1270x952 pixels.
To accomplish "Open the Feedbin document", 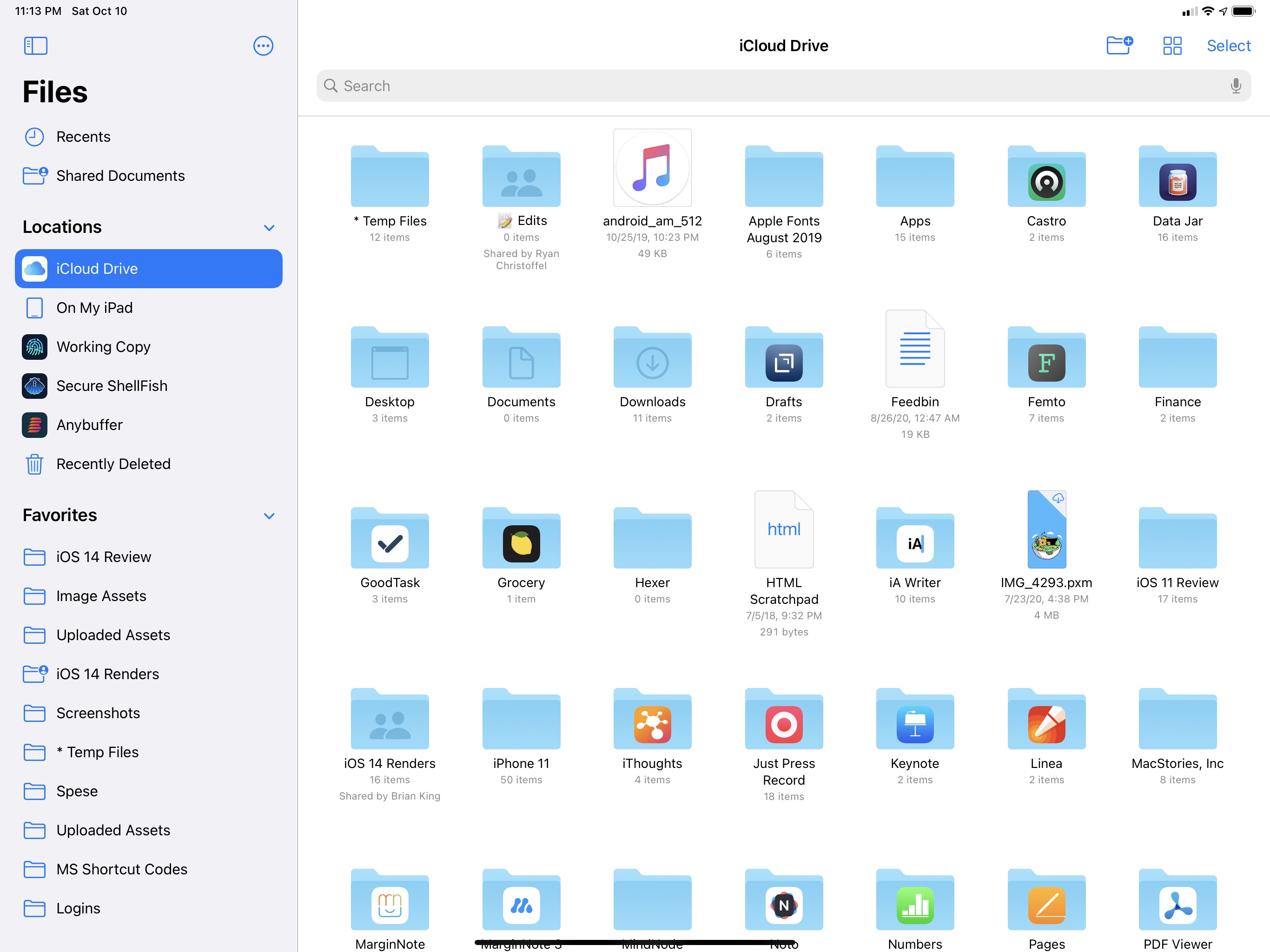I will tap(914, 349).
